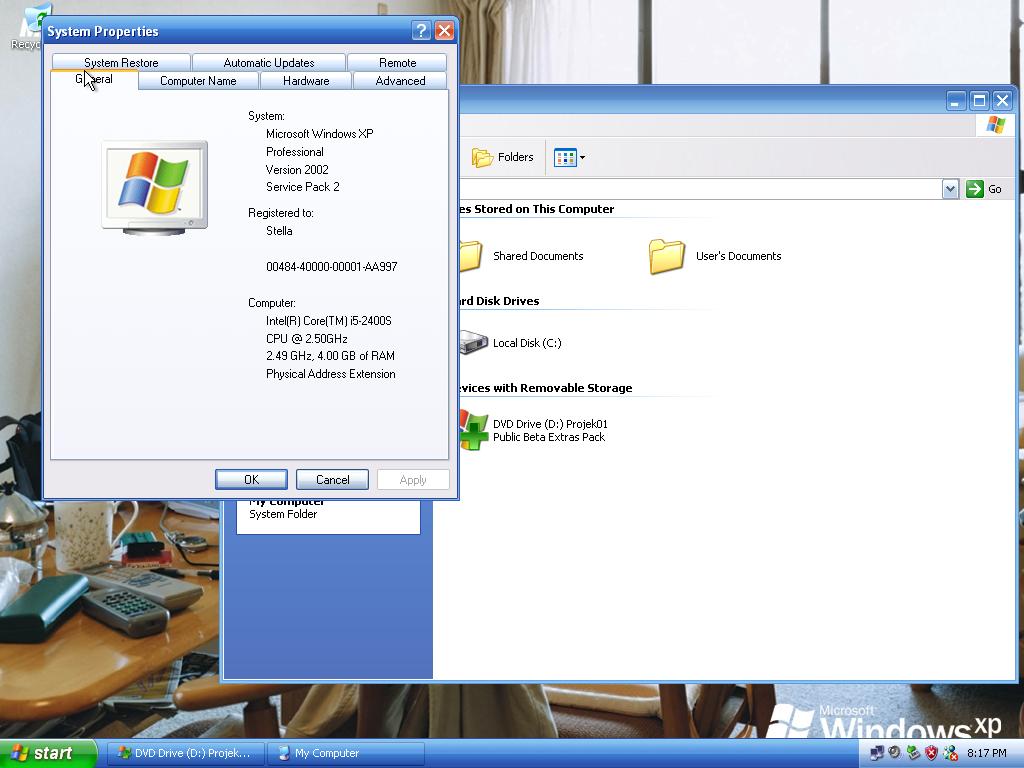
Task: Expand the address bar dropdown arrow
Action: coord(950,189)
